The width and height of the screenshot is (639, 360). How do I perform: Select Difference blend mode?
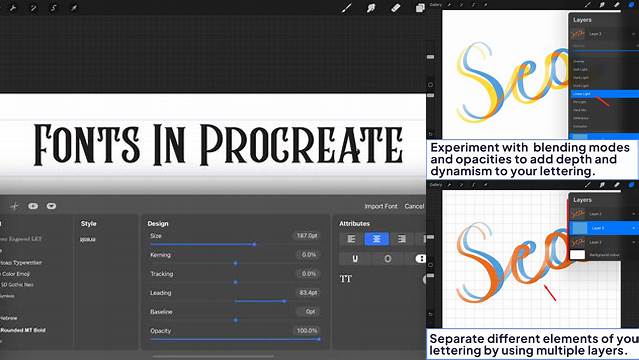[581, 118]
